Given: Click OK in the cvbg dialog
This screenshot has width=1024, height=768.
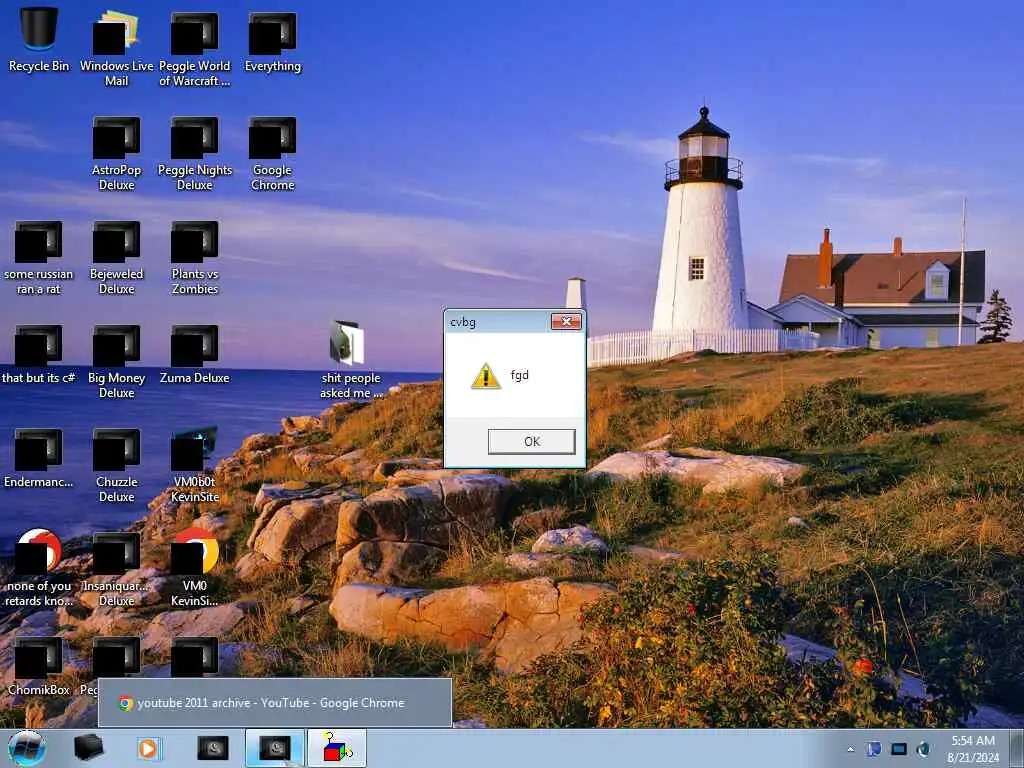Looking at the screenshot, I should [x=532, y=441].
